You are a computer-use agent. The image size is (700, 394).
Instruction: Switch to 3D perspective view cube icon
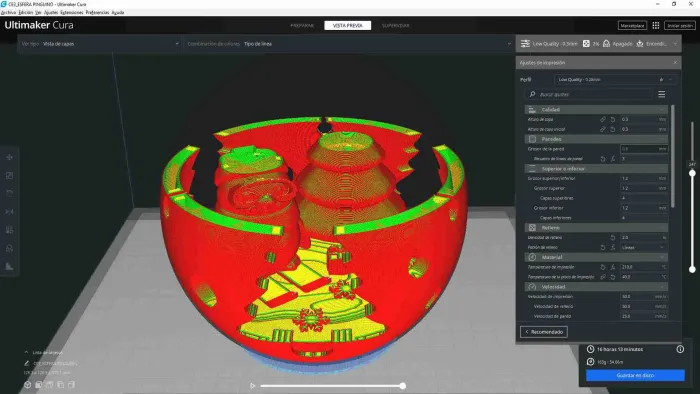click(28, 385)
